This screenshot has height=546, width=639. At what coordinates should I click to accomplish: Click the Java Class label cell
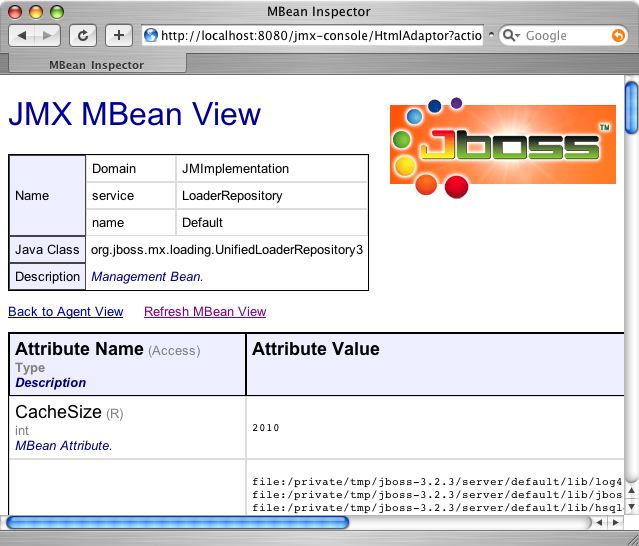(47, 249)
